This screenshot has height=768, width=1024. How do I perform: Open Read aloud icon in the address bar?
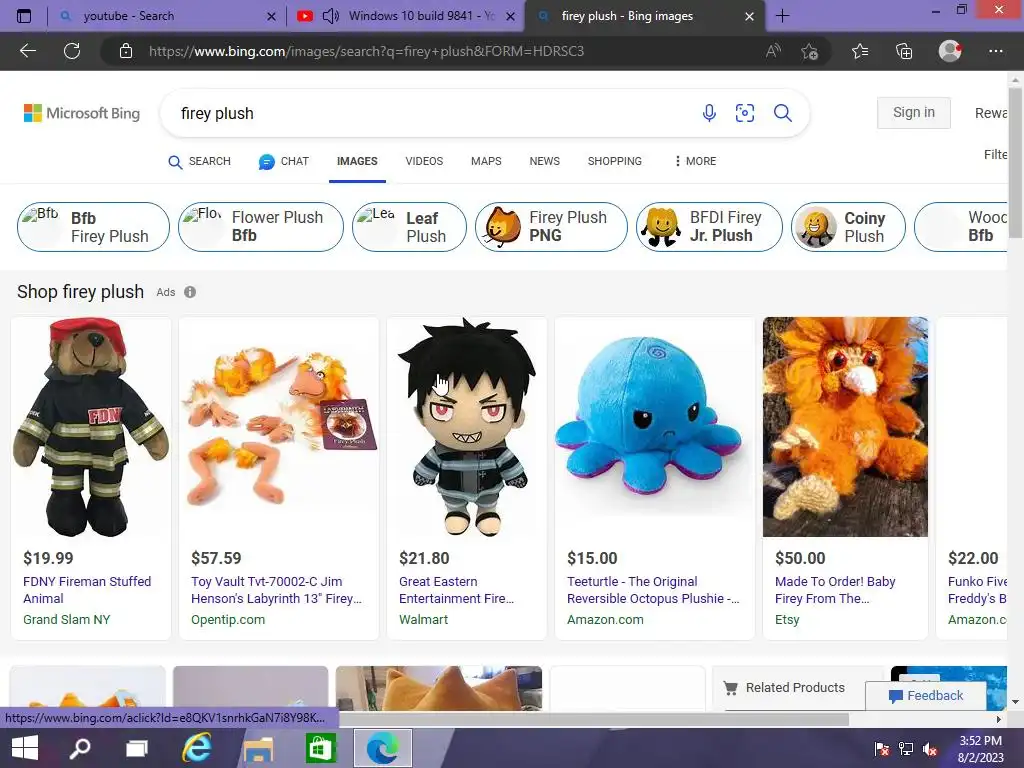coord(773,51)
